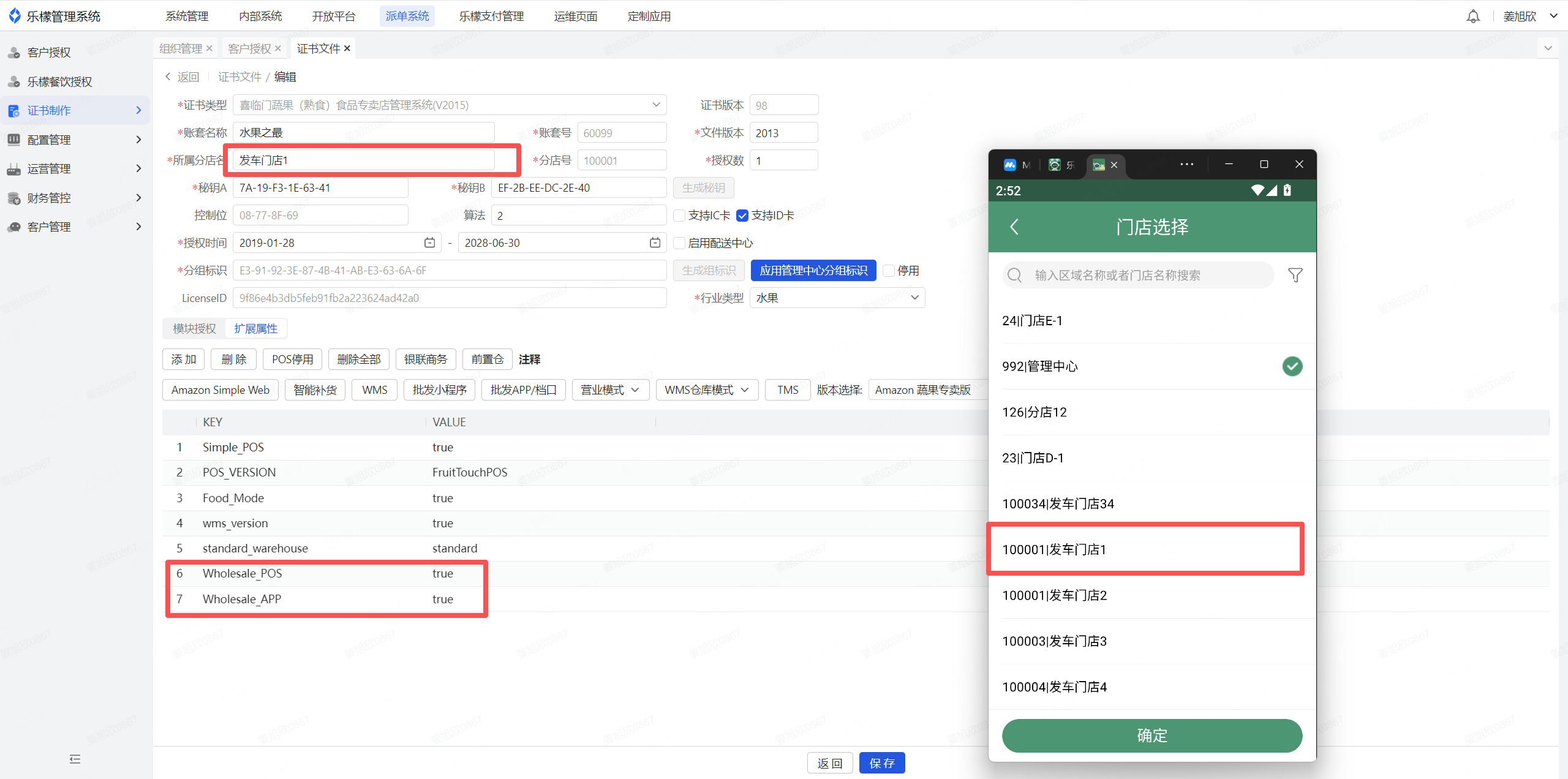
Task: Expand the tabs overflow chevron at top right
Action: (1548, 48)
